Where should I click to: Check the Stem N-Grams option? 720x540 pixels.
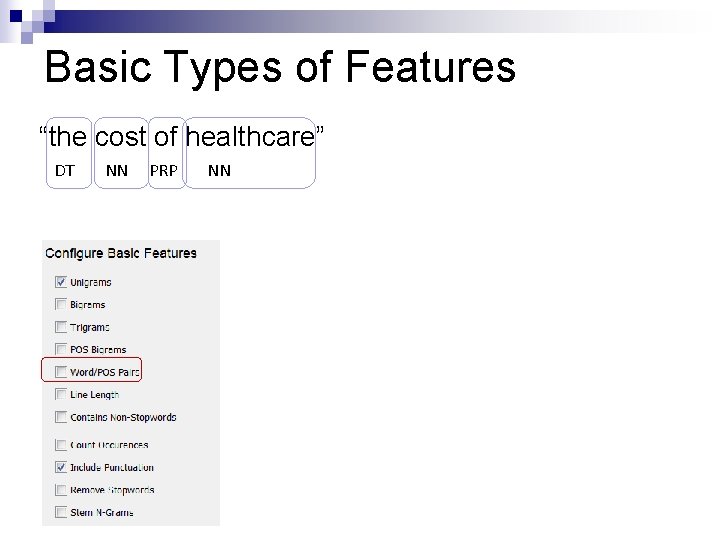click(61, 512)
